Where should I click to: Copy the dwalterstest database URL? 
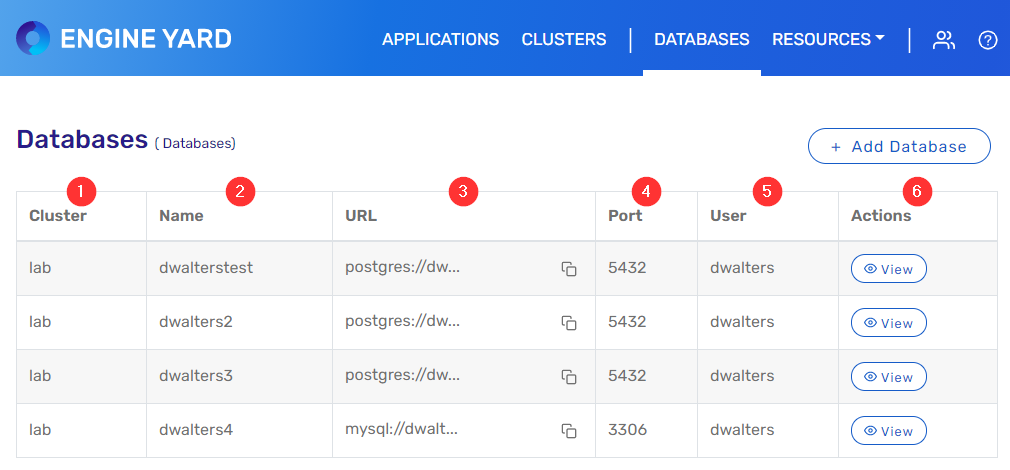569,269
